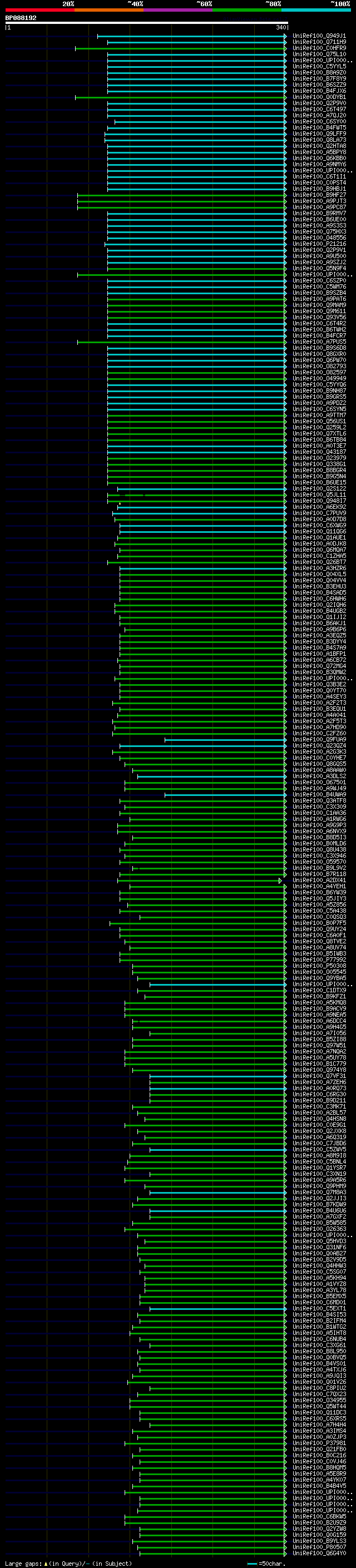Screen dimensions: 356x1568
Task: Click the orange ~40% identity legend segment
Action: (109, 10)
